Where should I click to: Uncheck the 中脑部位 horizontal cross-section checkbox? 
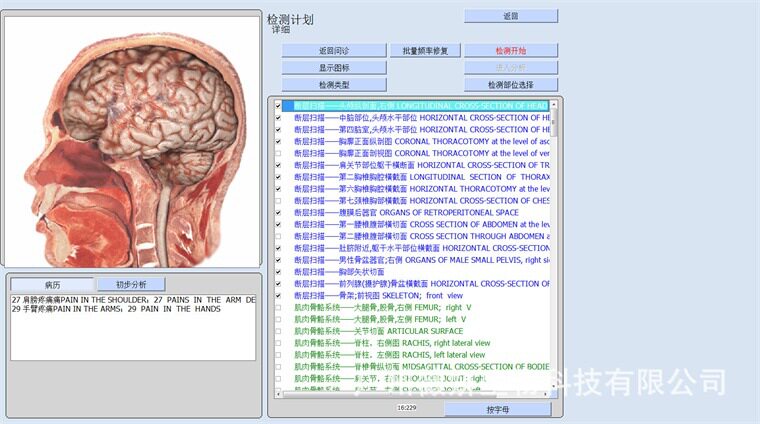(x=278, y=118)
